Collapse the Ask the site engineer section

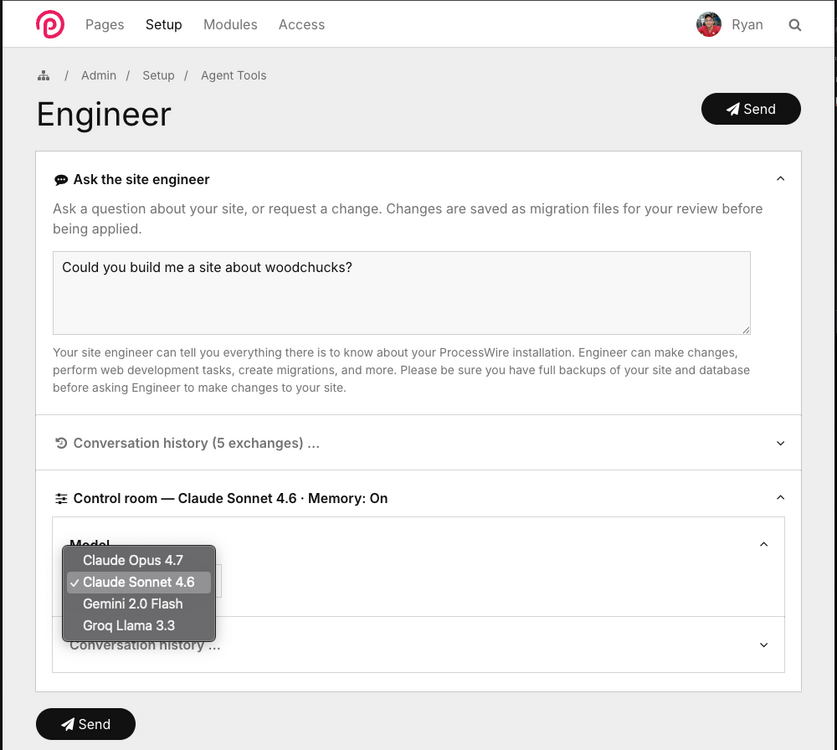pyautogui.click(x=780, y=179)
